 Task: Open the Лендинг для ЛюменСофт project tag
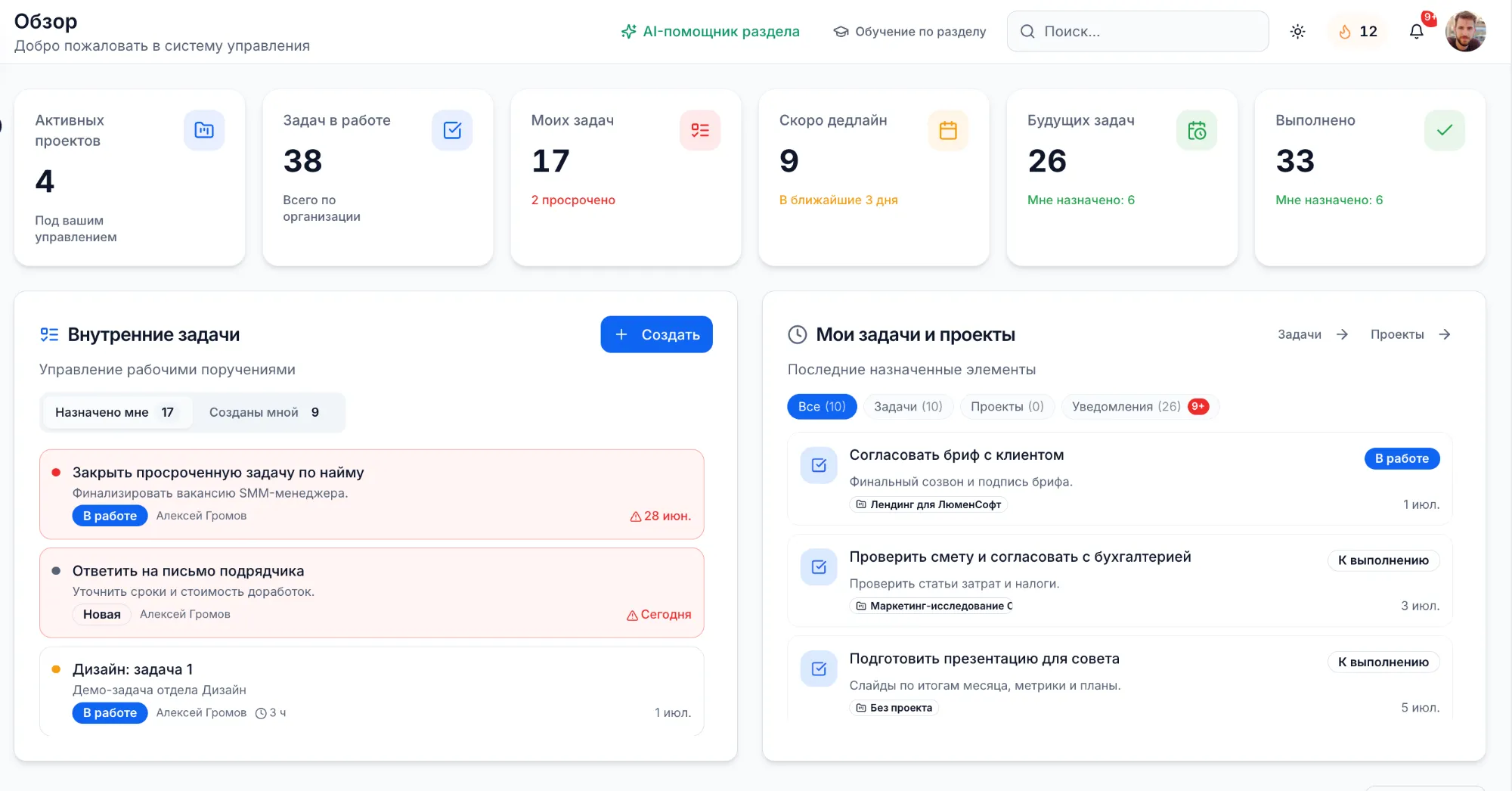click(x=928, y=504)
